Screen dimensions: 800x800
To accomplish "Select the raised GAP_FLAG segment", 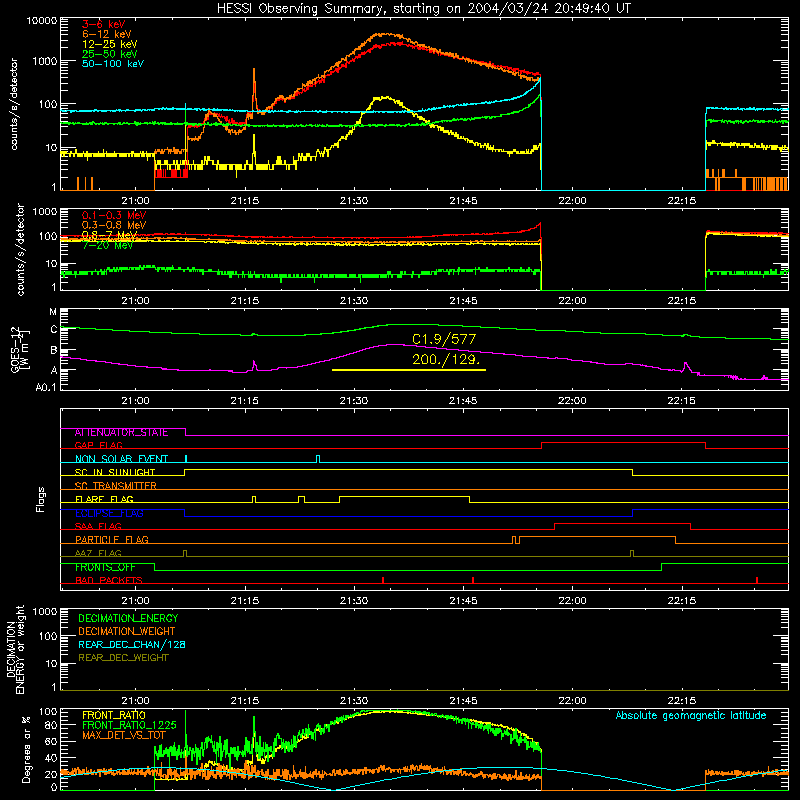I will pyautogui.click(x=623, y=443).
